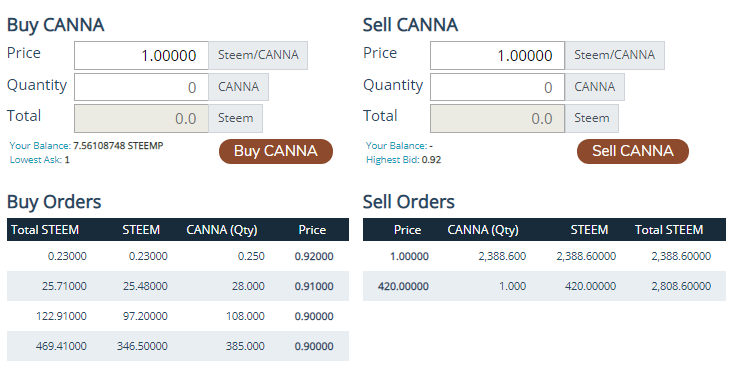Click the Sell CANNA button
Image resolution: width=738 pixels, height=370 pixels.
633,151
